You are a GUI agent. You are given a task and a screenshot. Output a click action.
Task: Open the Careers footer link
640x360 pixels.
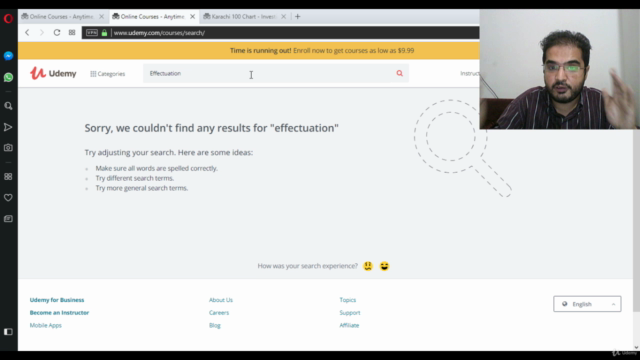219,313
